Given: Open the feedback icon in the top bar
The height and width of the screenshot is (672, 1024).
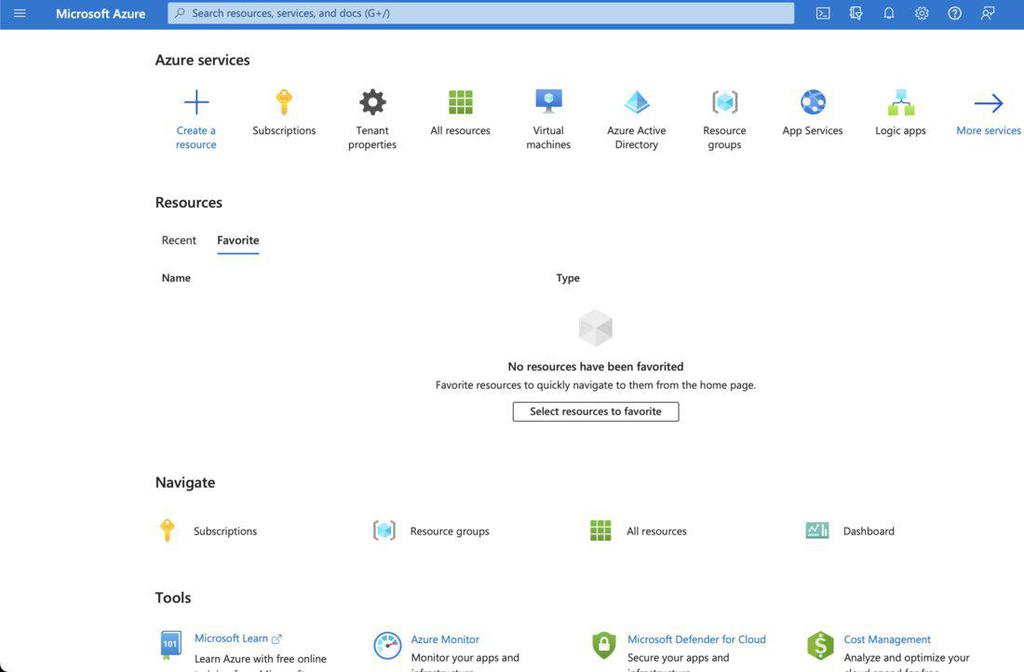Looking at the screenshot, I should click(988, 13).
